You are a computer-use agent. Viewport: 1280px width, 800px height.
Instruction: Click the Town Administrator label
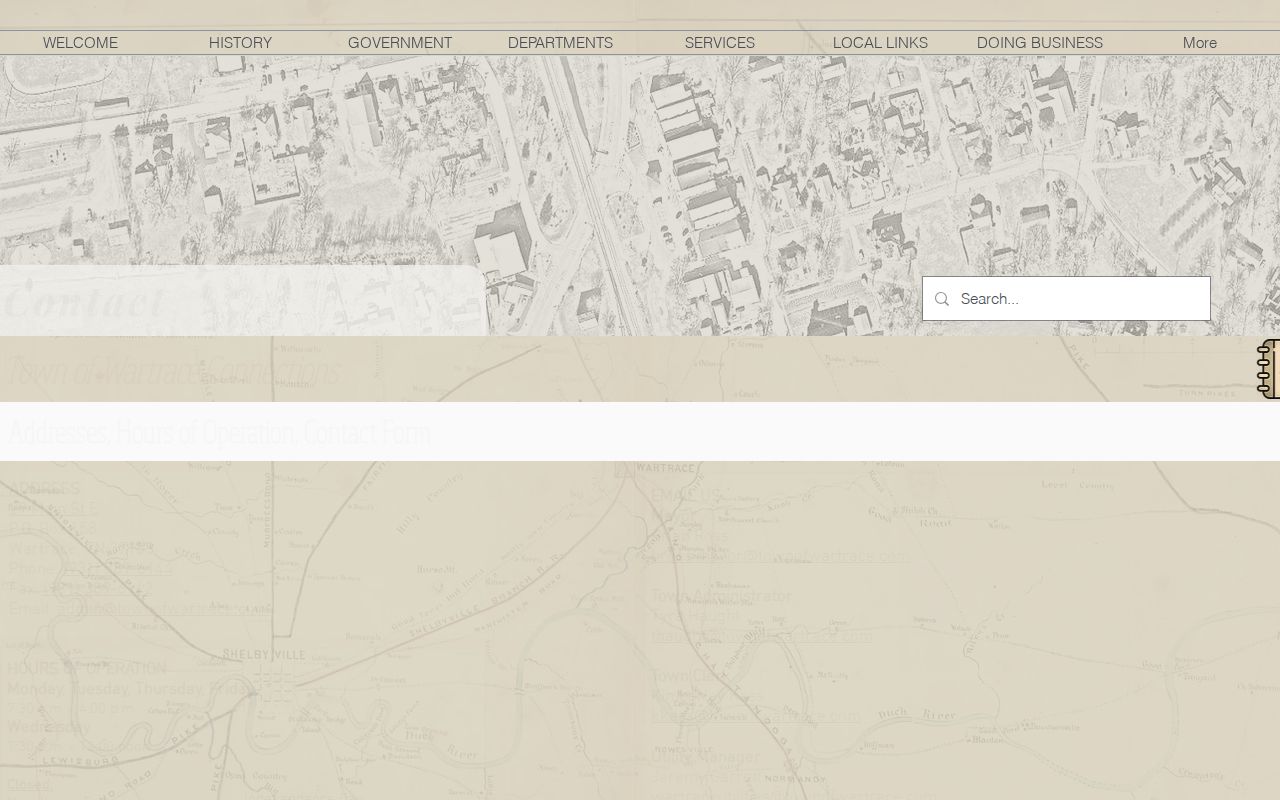tap(721, 596)
